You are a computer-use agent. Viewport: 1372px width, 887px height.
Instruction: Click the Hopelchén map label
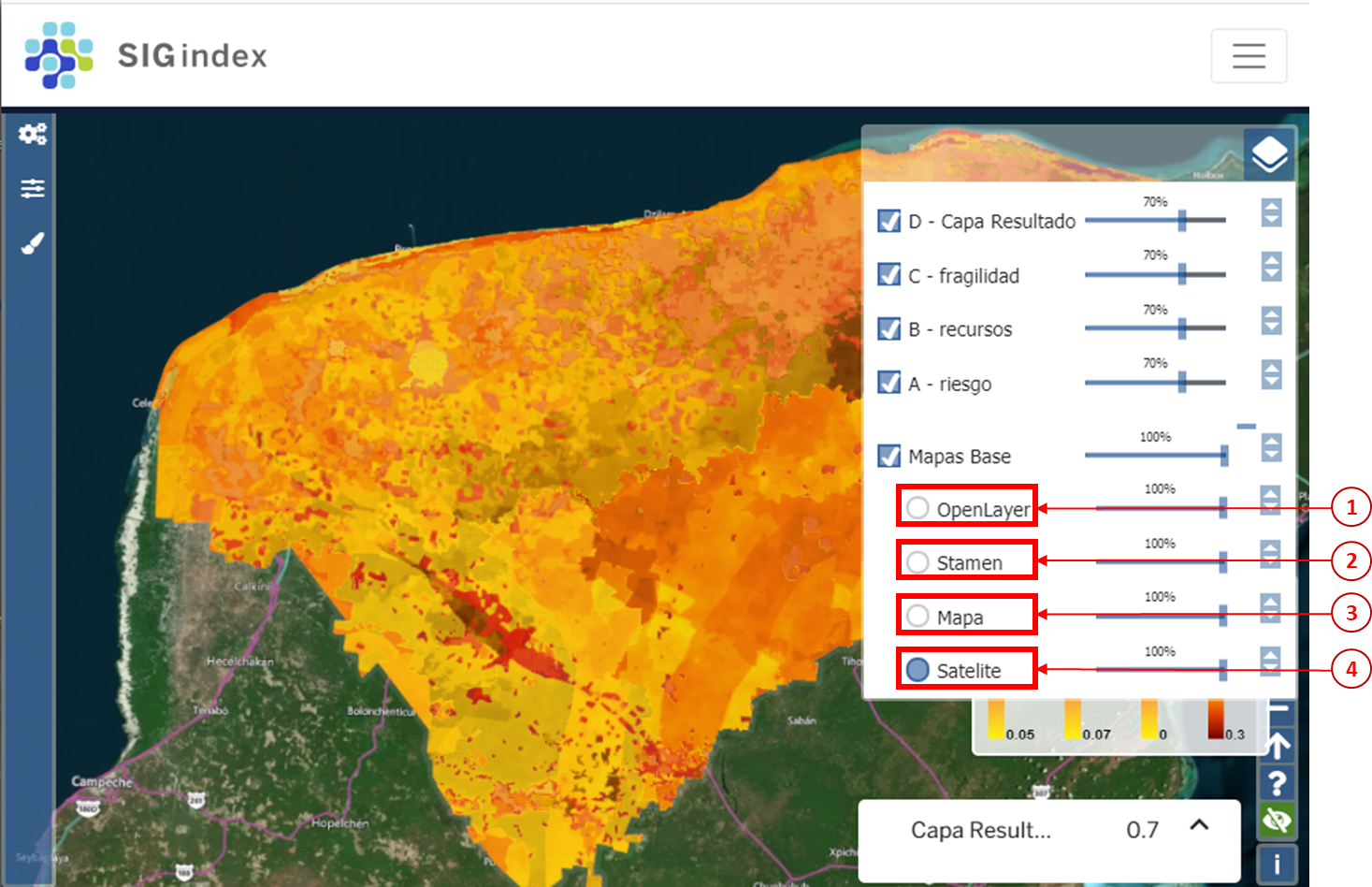point(340,823)
